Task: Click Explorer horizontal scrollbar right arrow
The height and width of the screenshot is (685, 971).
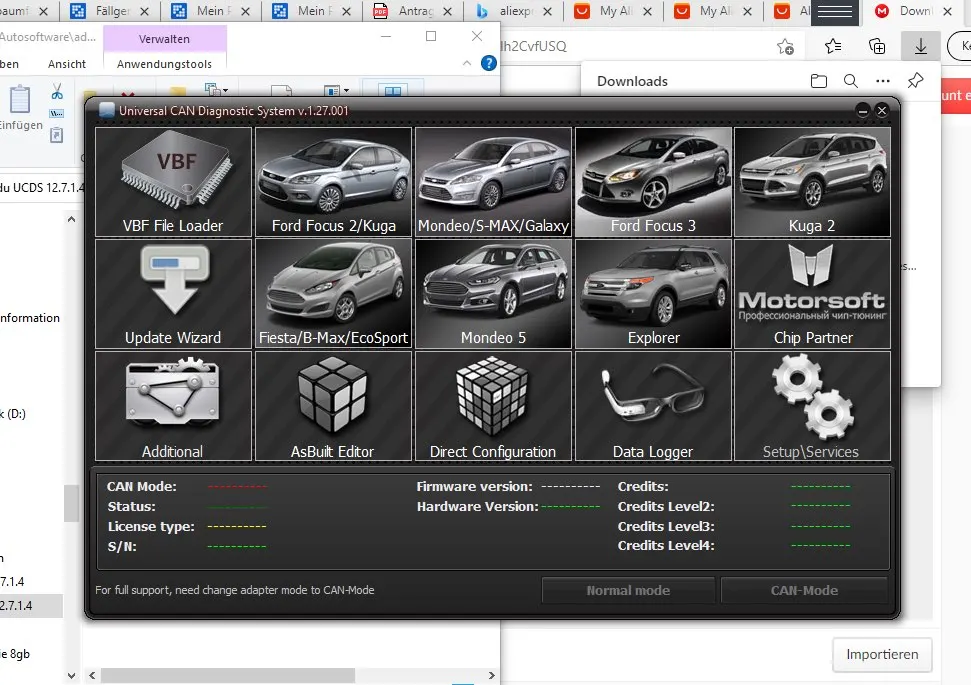Action: tap(492, 675)
